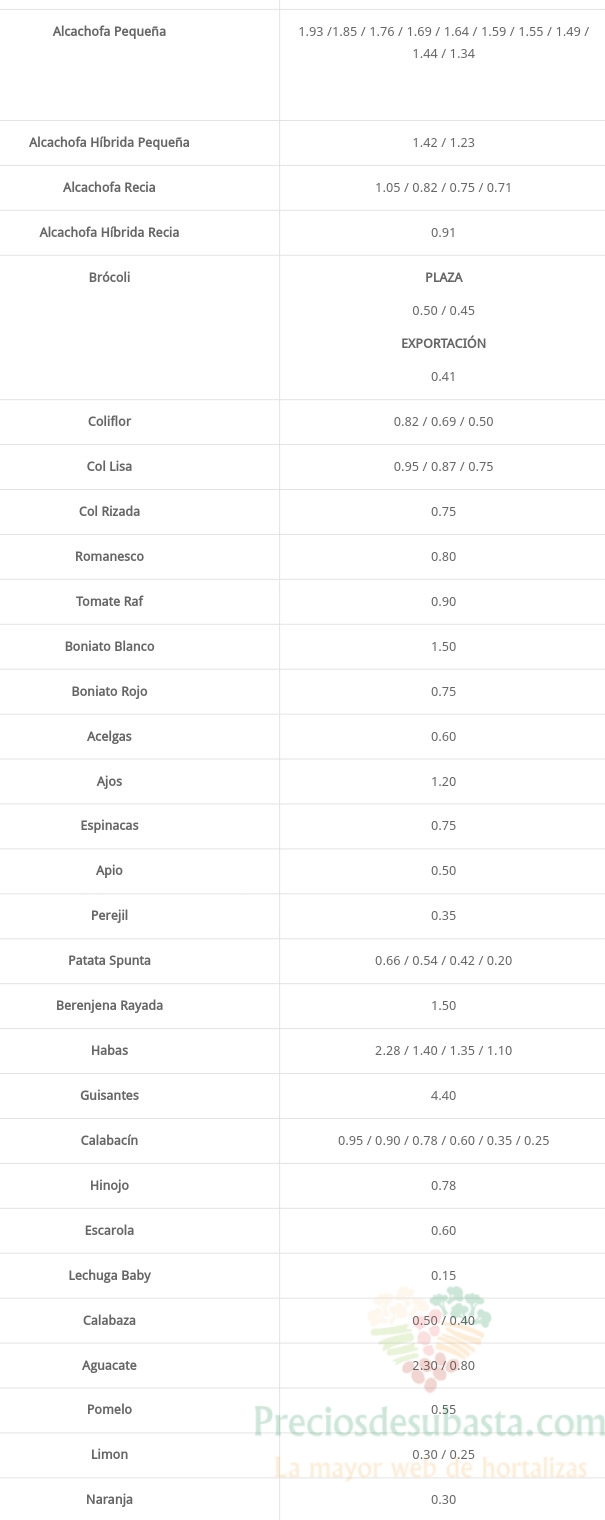This screenshot has height=1520, width=605.
Task: Select the Coliflor prices 0.82 / 0.69 / 0.50
Action: (443, 421)
